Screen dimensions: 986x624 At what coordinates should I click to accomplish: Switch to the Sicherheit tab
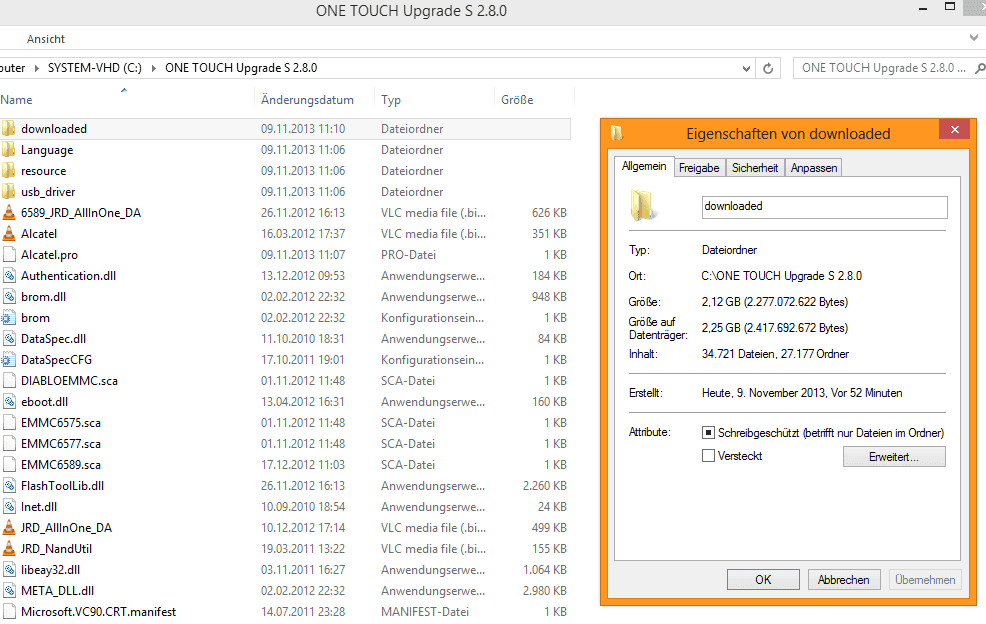[755, 168]
